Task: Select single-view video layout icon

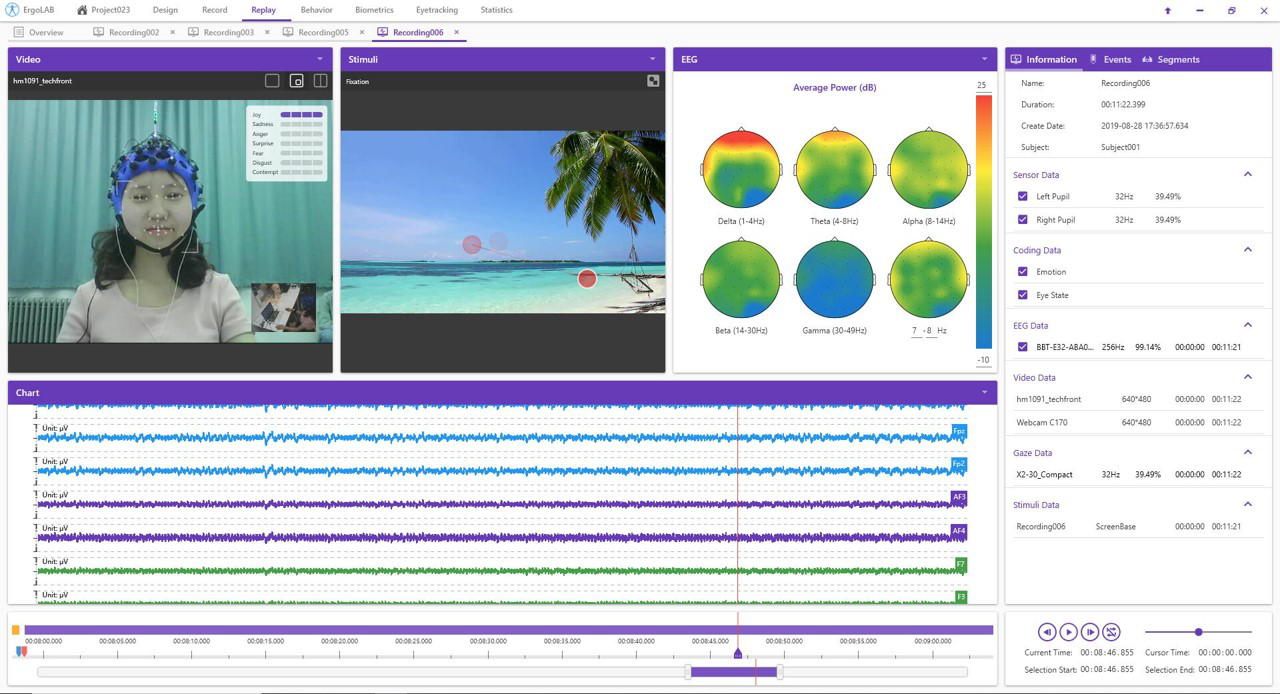Action: pos(272,81)
